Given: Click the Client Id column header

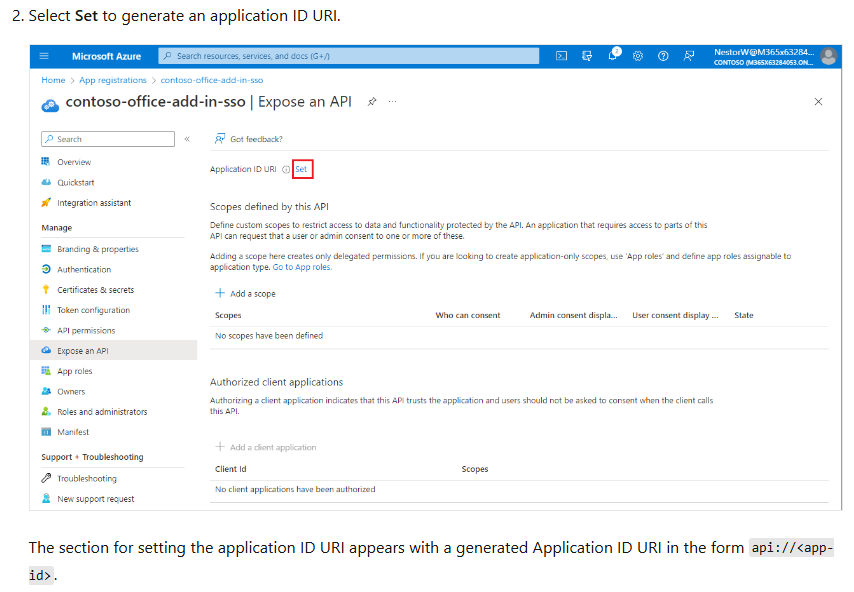Looking at the screenshot, I should click(230, 469).
